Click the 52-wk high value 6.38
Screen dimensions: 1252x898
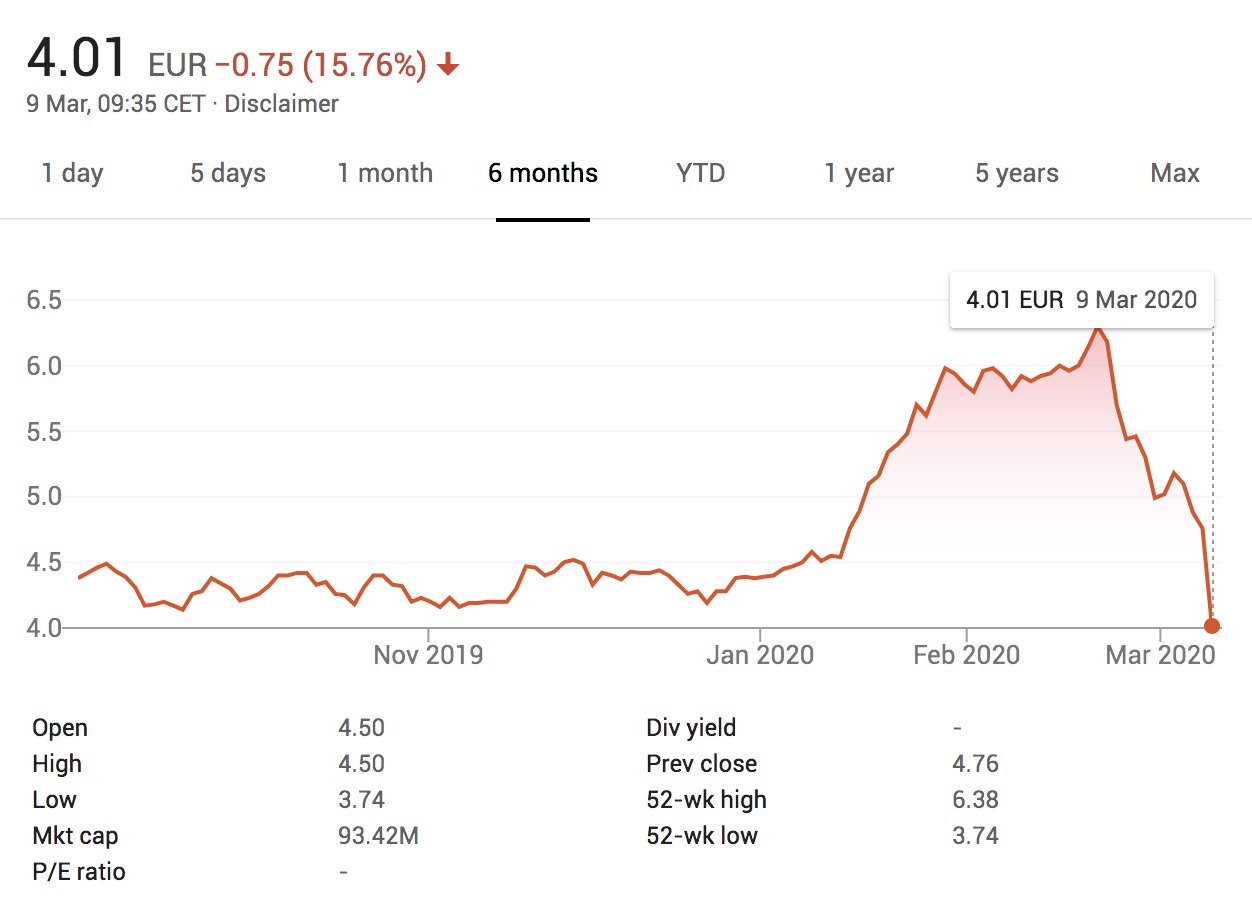point(975,799)
